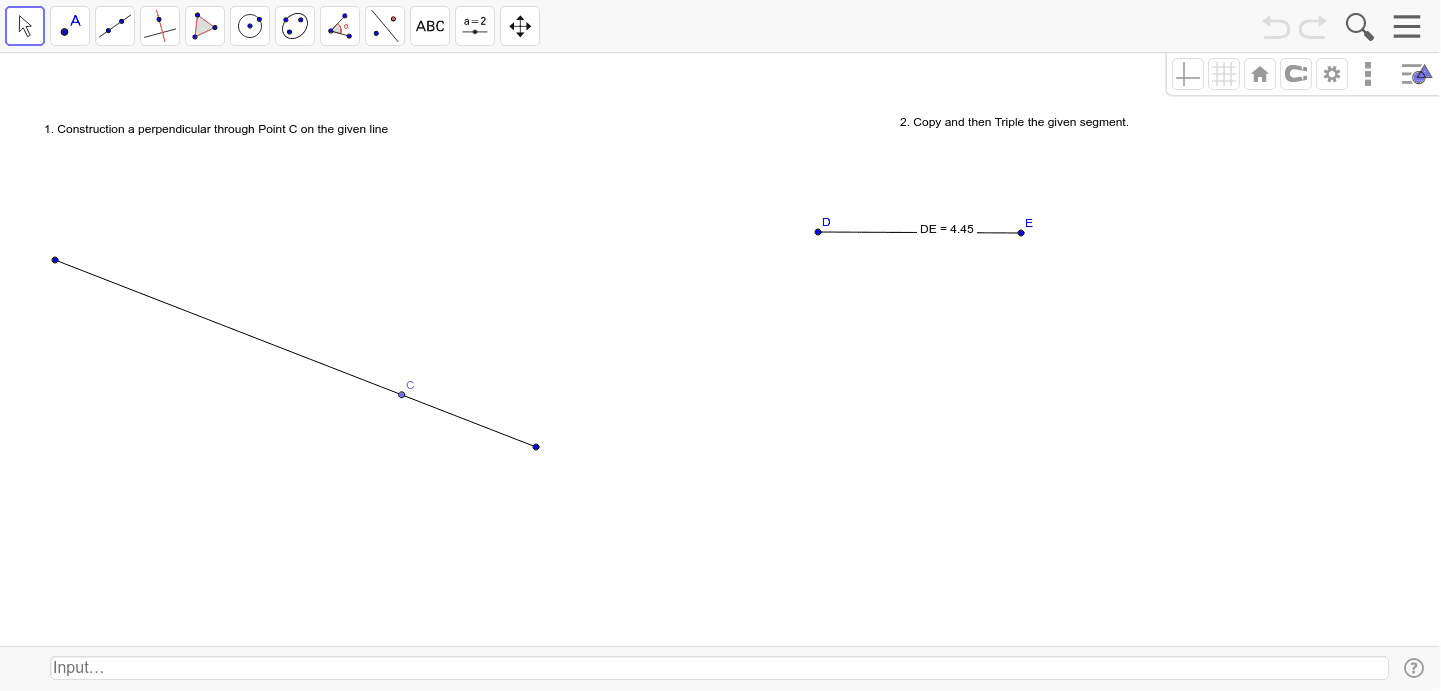This screenshot has width=1441, height=691.
Task: Reset to the standard home view
Action: (x=1260, y=74)
